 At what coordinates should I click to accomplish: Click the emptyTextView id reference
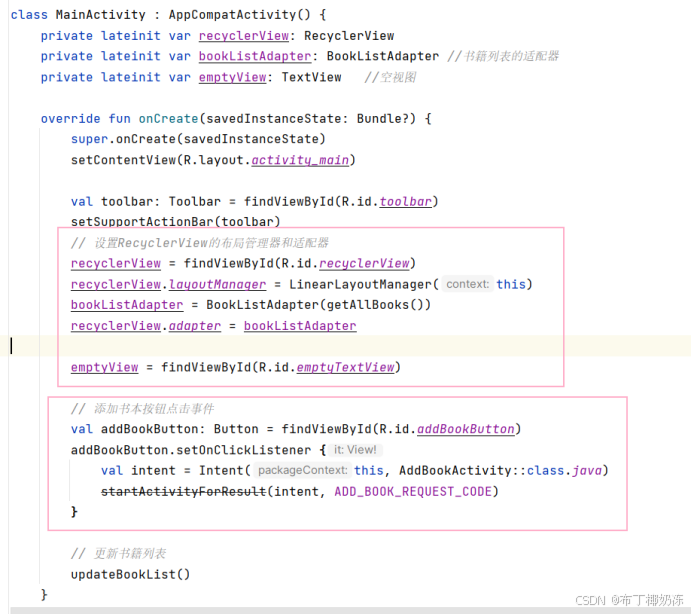345,367
